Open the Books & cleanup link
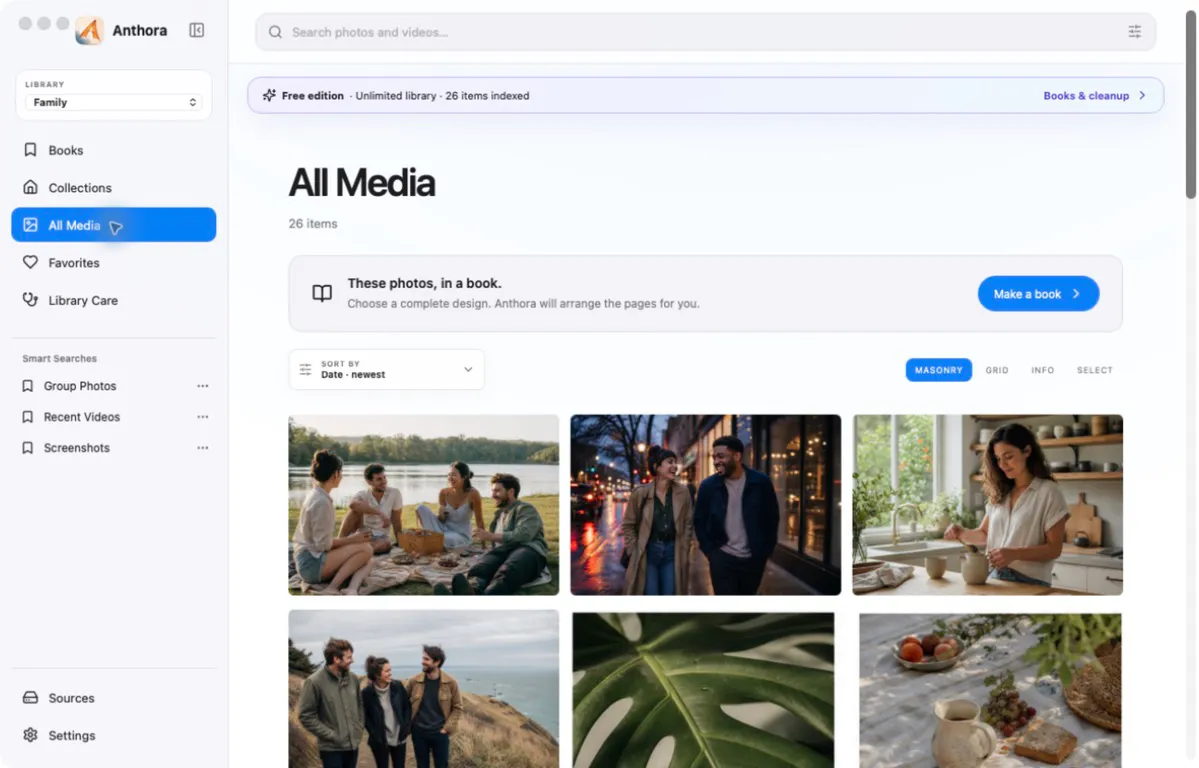Screen dimensions: 1199x768 pyautogui.click(x=1086, y=96)
